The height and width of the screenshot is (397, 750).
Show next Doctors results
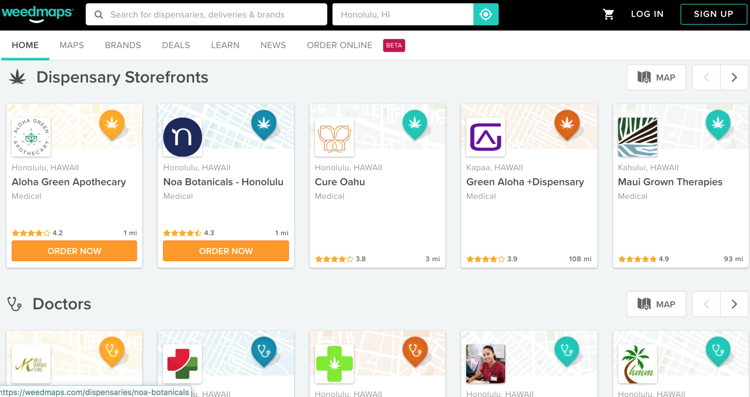(x=734, y=304)
